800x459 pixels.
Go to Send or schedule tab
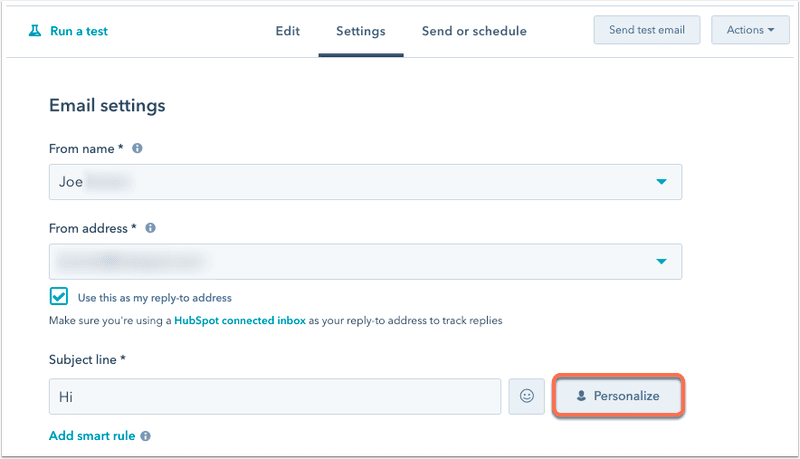tap(474, 31)
